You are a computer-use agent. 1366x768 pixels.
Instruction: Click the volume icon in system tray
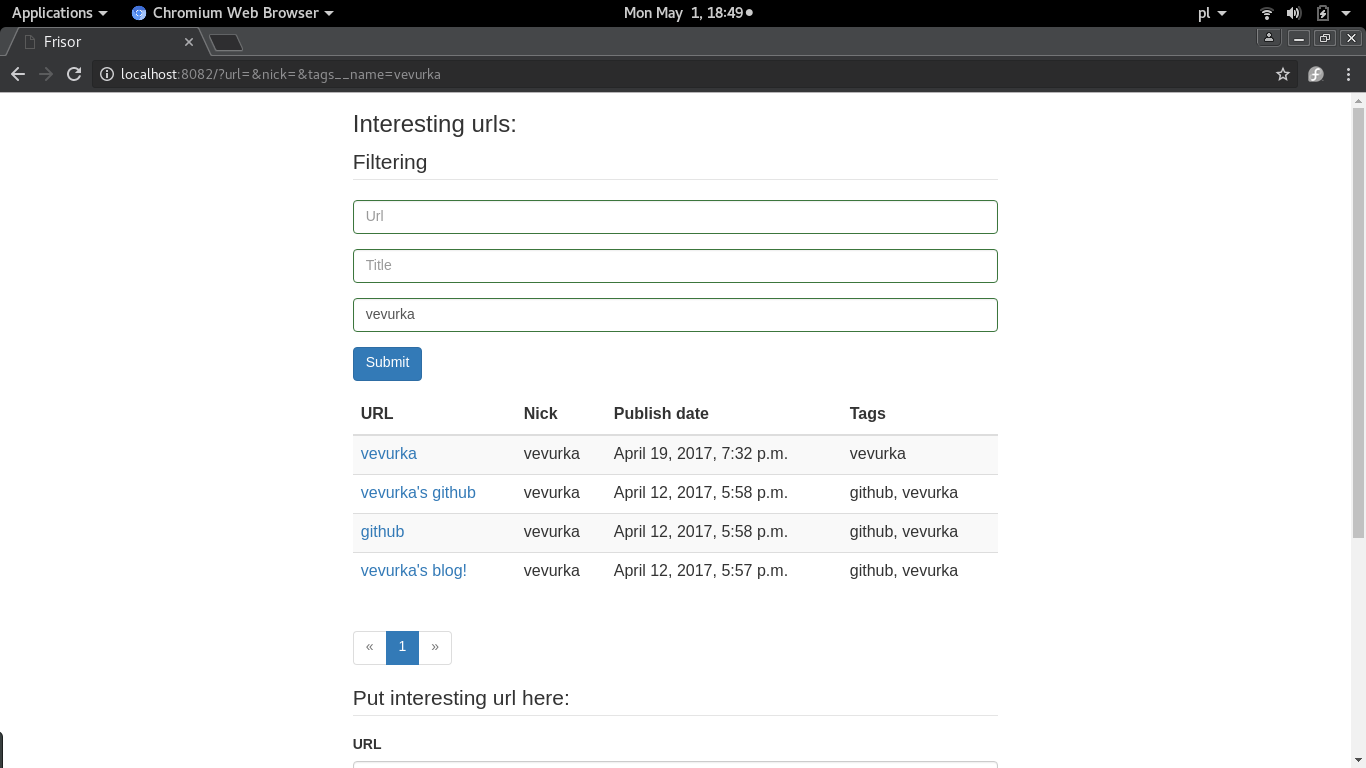click(x=1294, y=13)
